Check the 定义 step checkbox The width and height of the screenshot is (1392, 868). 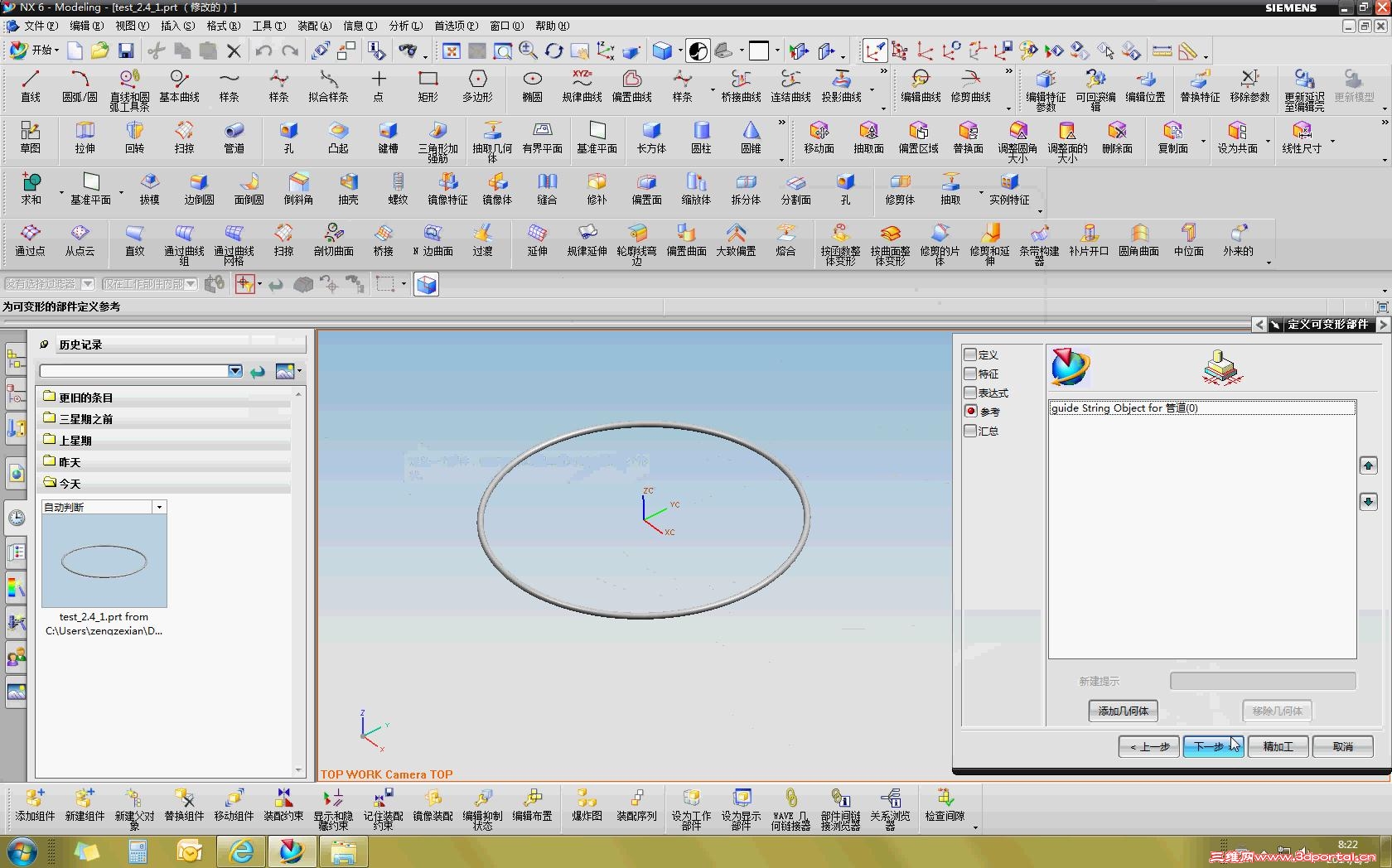970,354
